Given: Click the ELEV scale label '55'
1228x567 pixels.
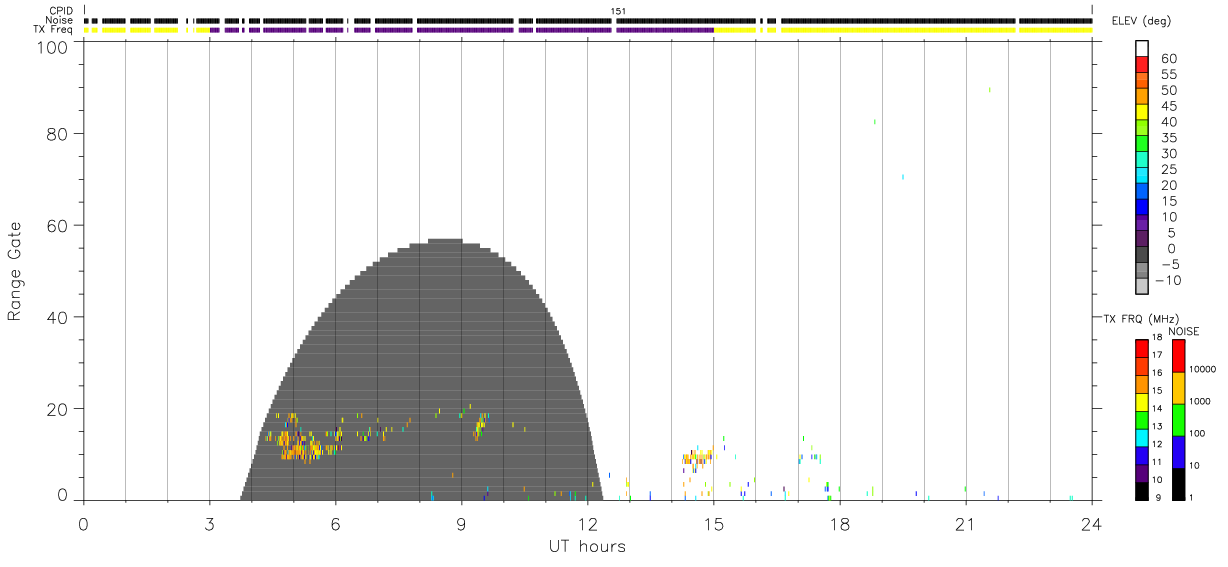Looking at the screenshot, I should pyautogui.click(x=1169, y=74).
